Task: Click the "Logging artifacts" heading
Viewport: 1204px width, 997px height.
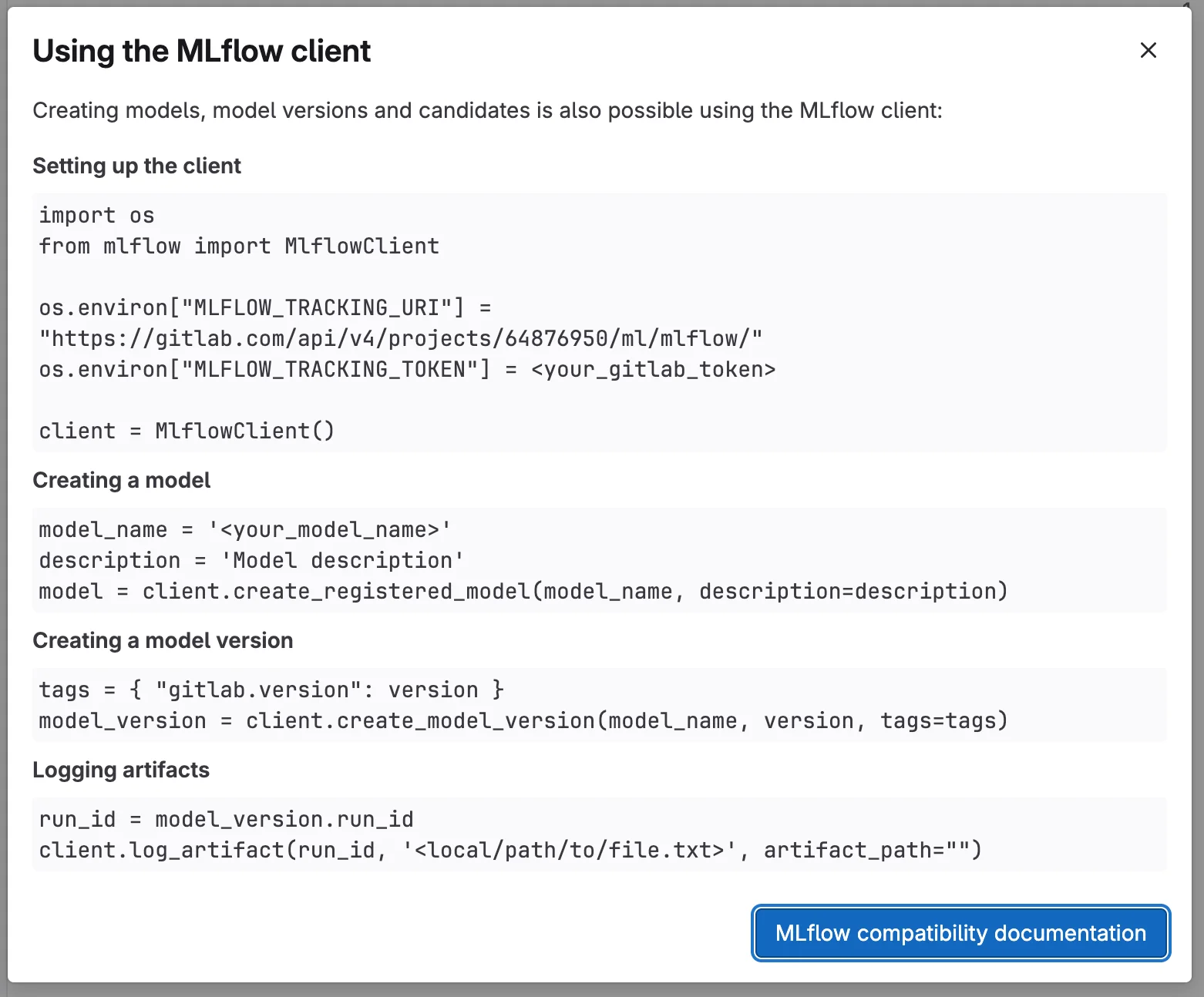Action: coord(120,770)
